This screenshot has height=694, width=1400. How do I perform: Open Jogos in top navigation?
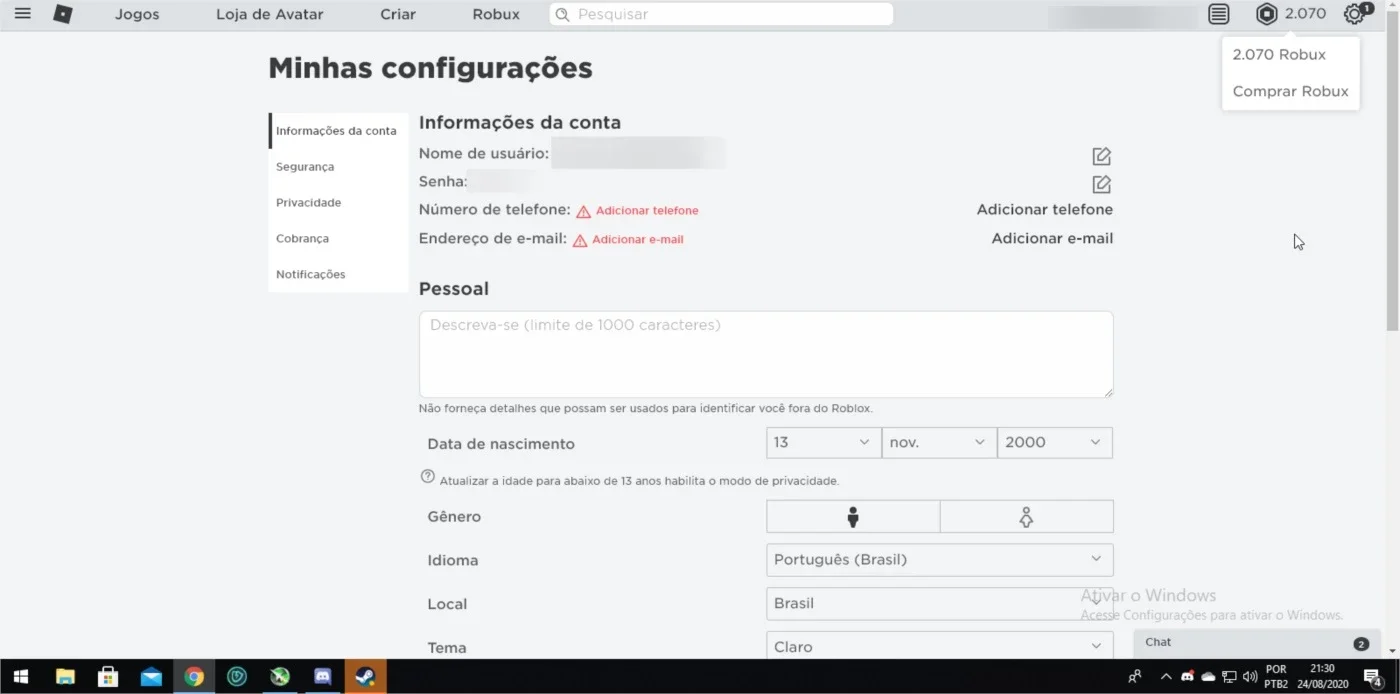(137, 15)
